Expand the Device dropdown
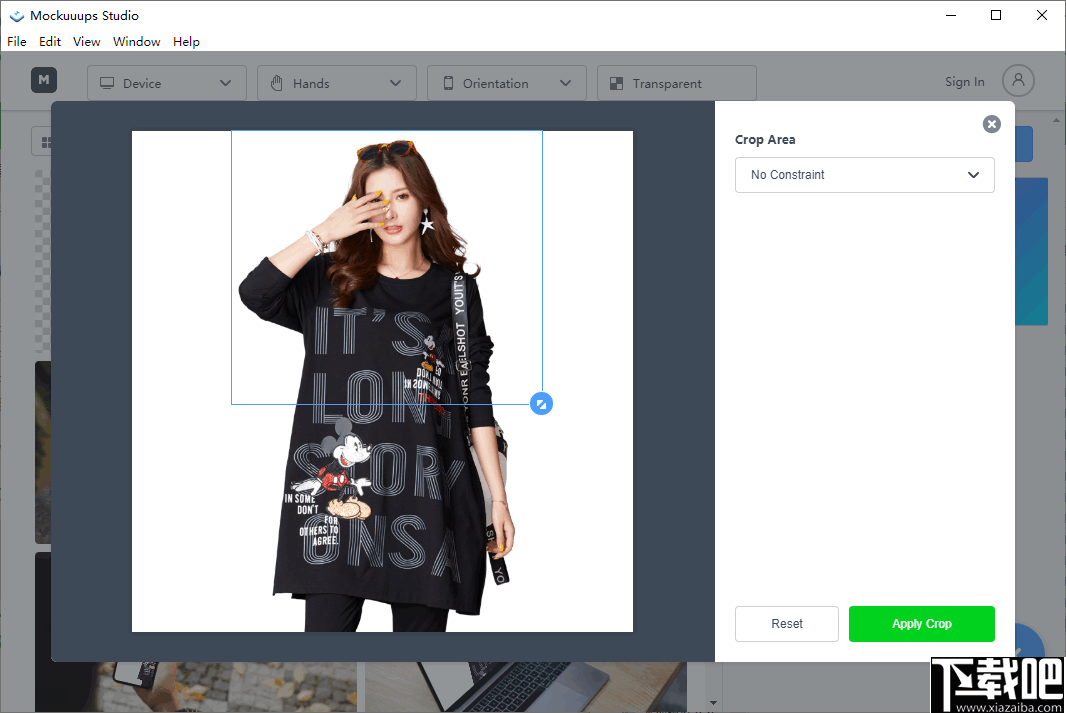 click(226, 83)
